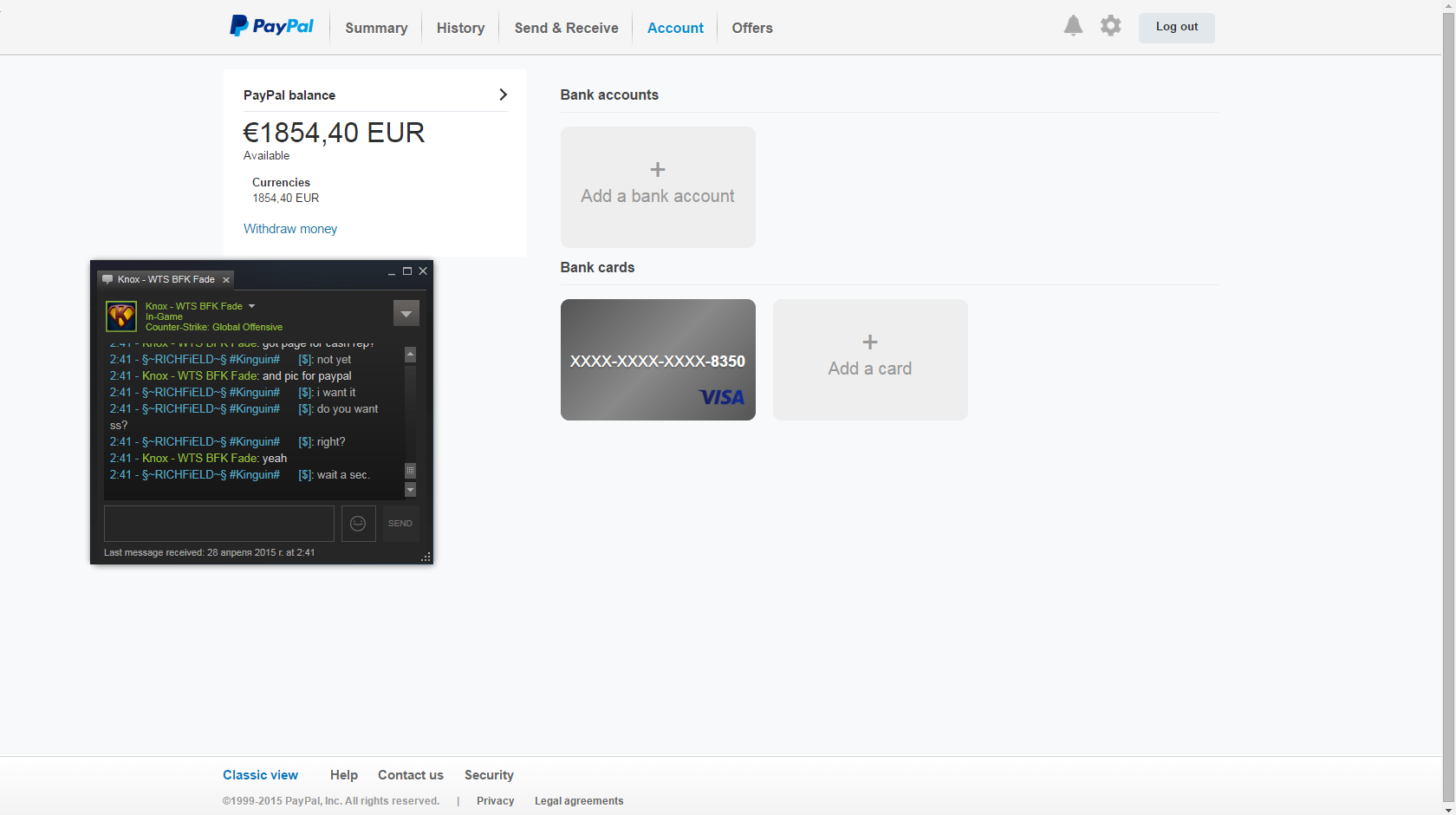Image resolution: width=1456 pixels, height=815 pixels.
Task: Open the emoticon picker in Steam chat
Action: [x=358, y=524]
